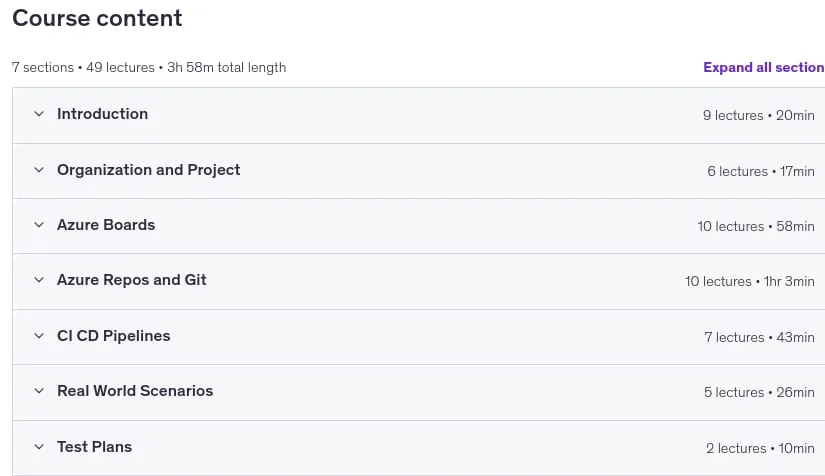The image size is (825, 476).
Task: Click the chevron beside Azure Boards
Action: click(x=39, y=225)
